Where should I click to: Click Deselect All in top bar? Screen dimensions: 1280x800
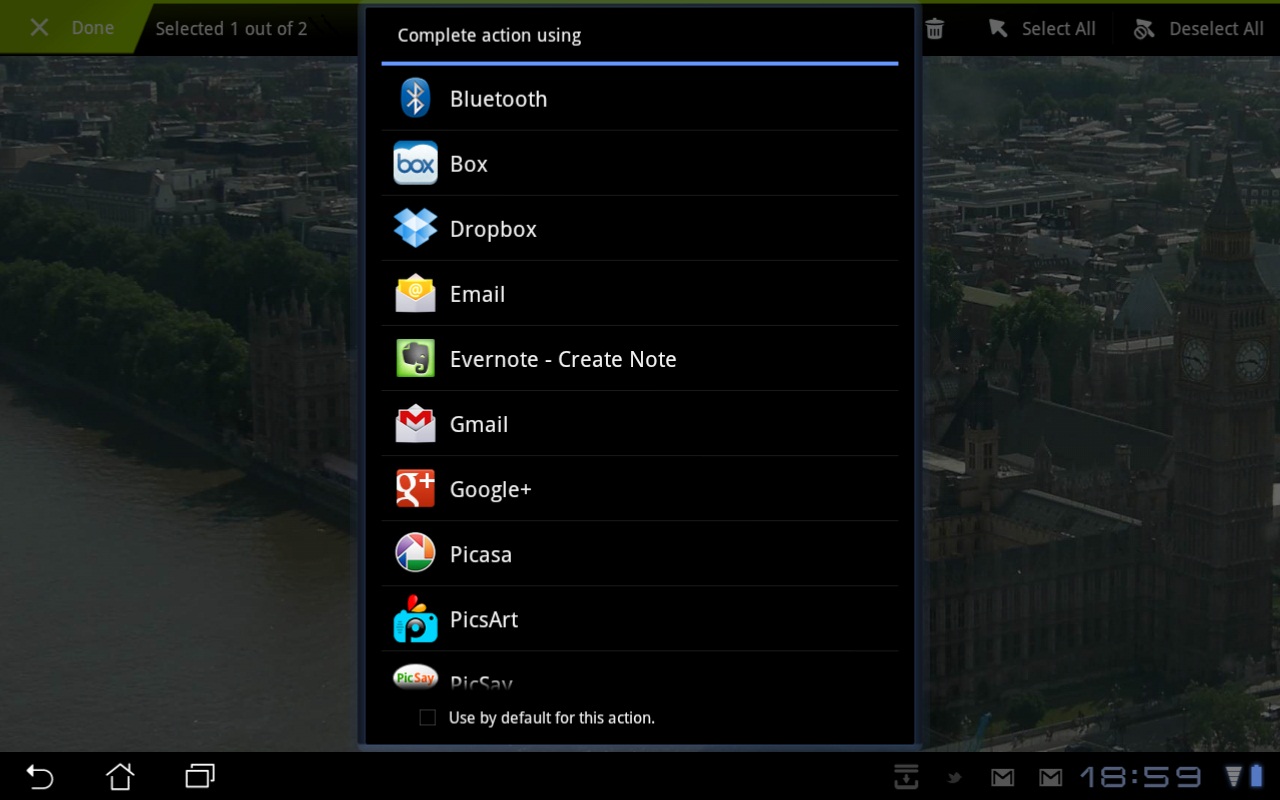1198,29
